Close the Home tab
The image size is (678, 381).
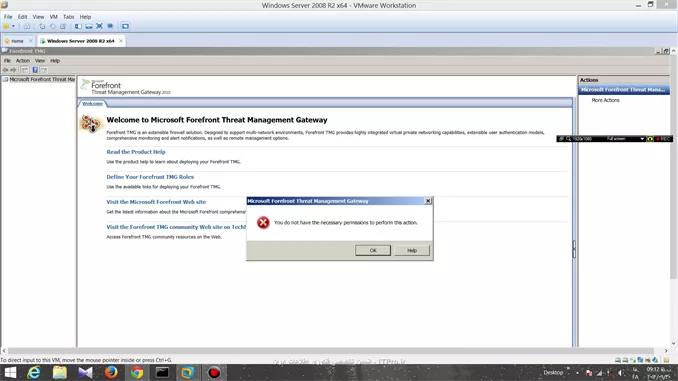point(30,41)
